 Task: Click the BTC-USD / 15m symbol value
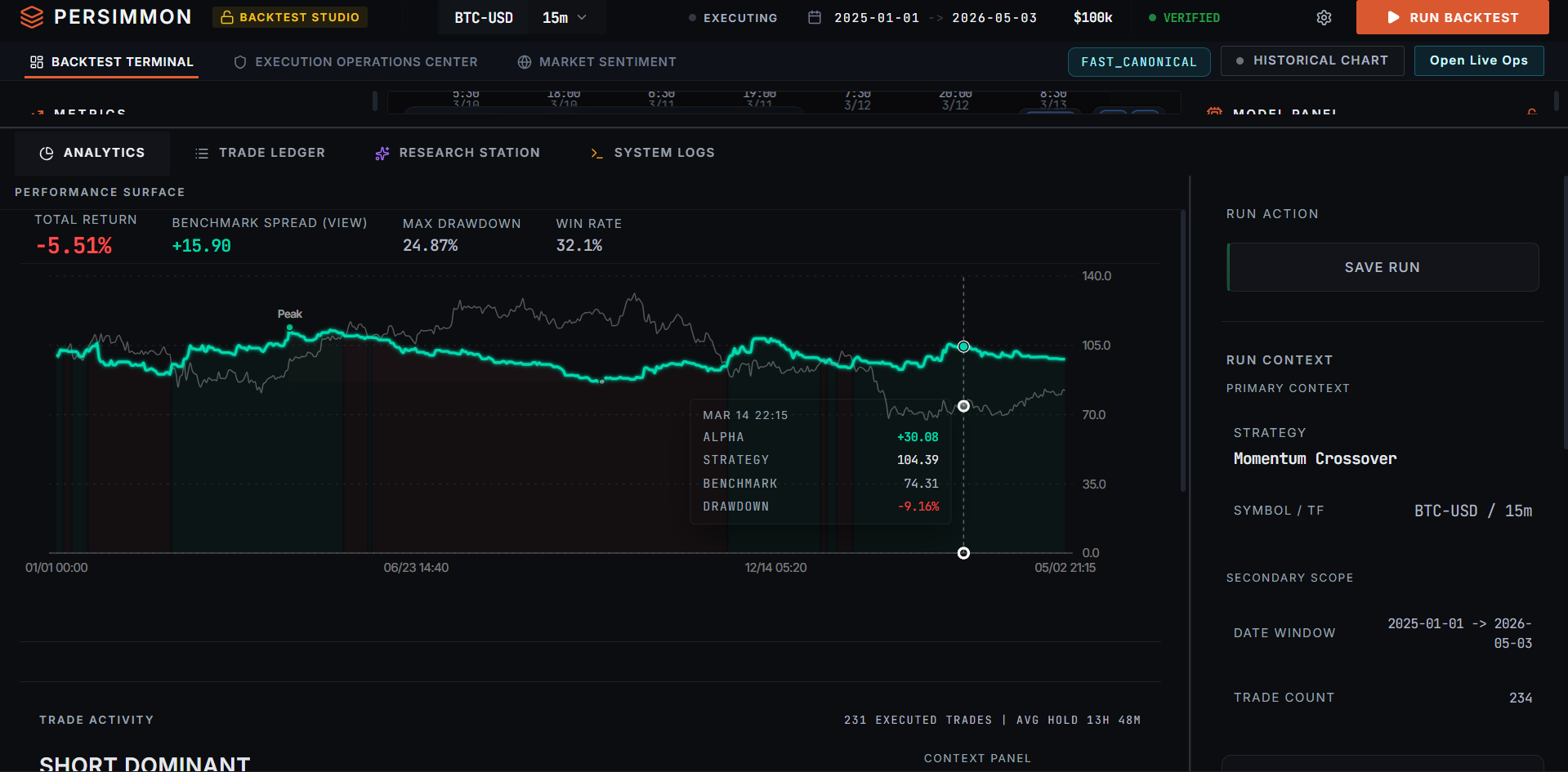coord(1473,511)
